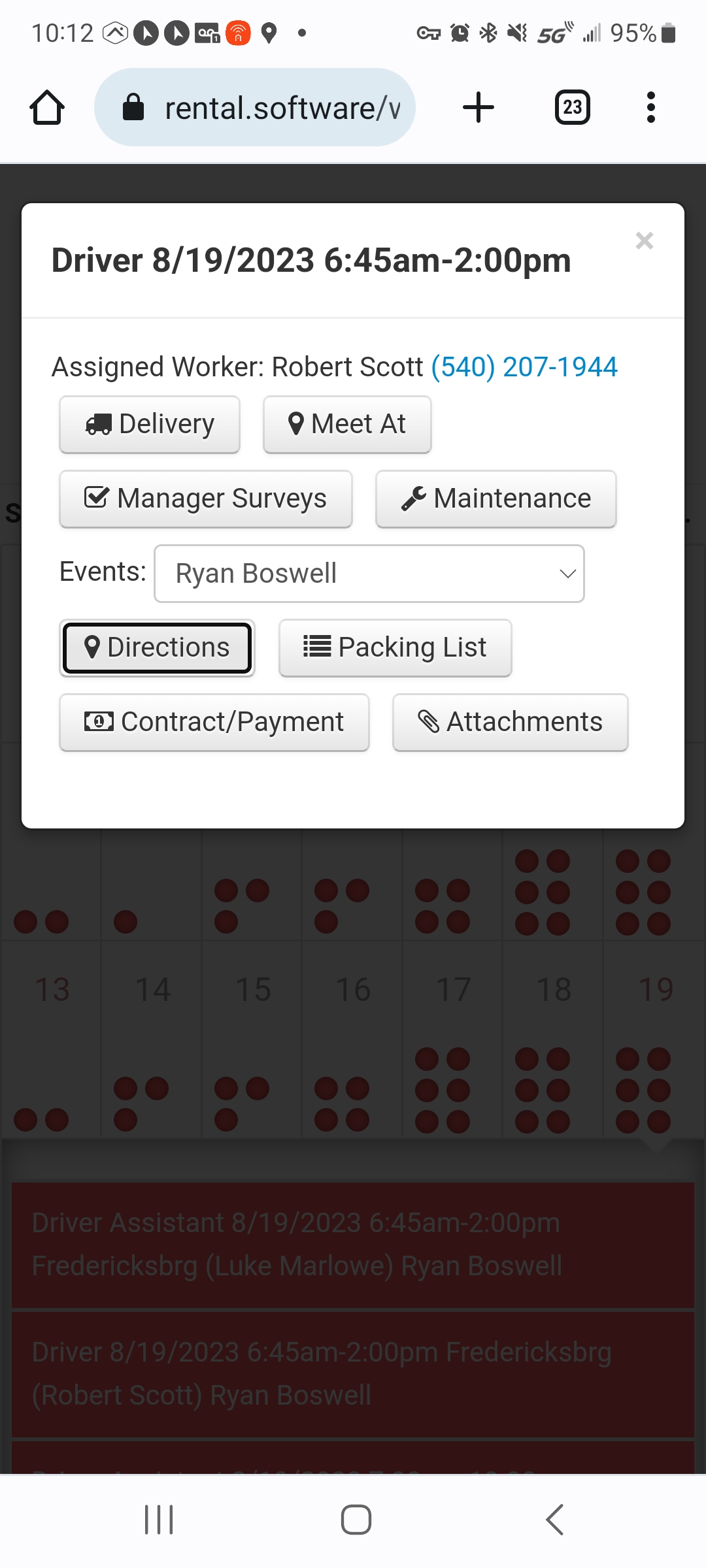The height and width of the screenshot is (1568, 706).
Task: Open the Meet At location
Action: point(347,424)
